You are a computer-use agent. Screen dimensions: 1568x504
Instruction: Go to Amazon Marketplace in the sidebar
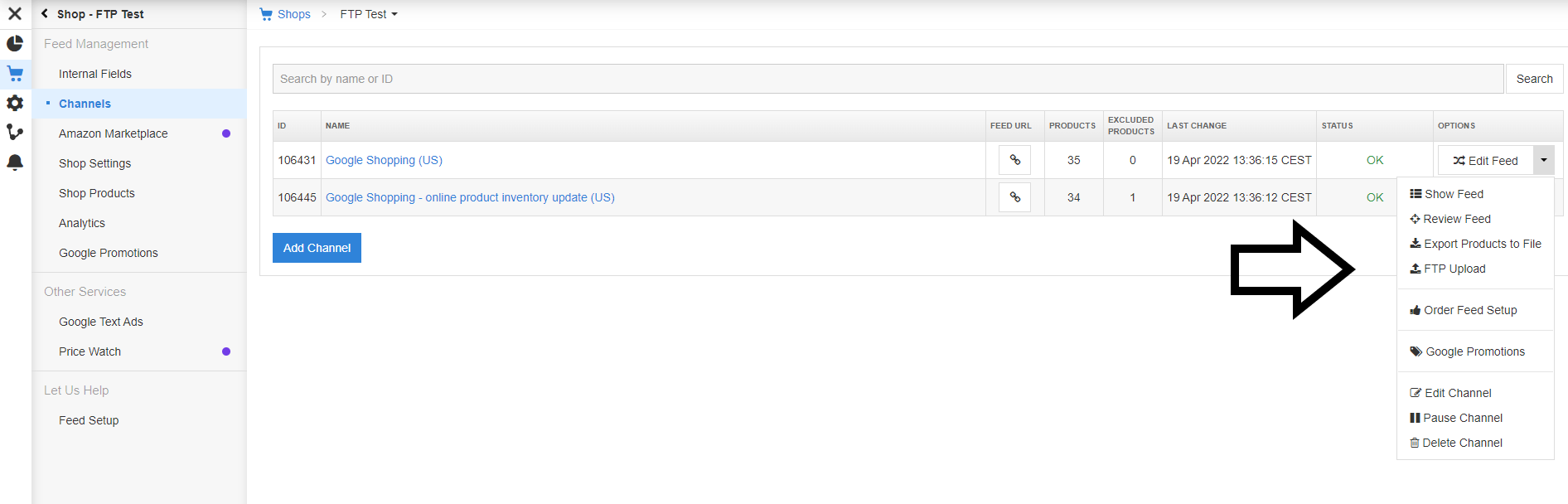(114, 133)
